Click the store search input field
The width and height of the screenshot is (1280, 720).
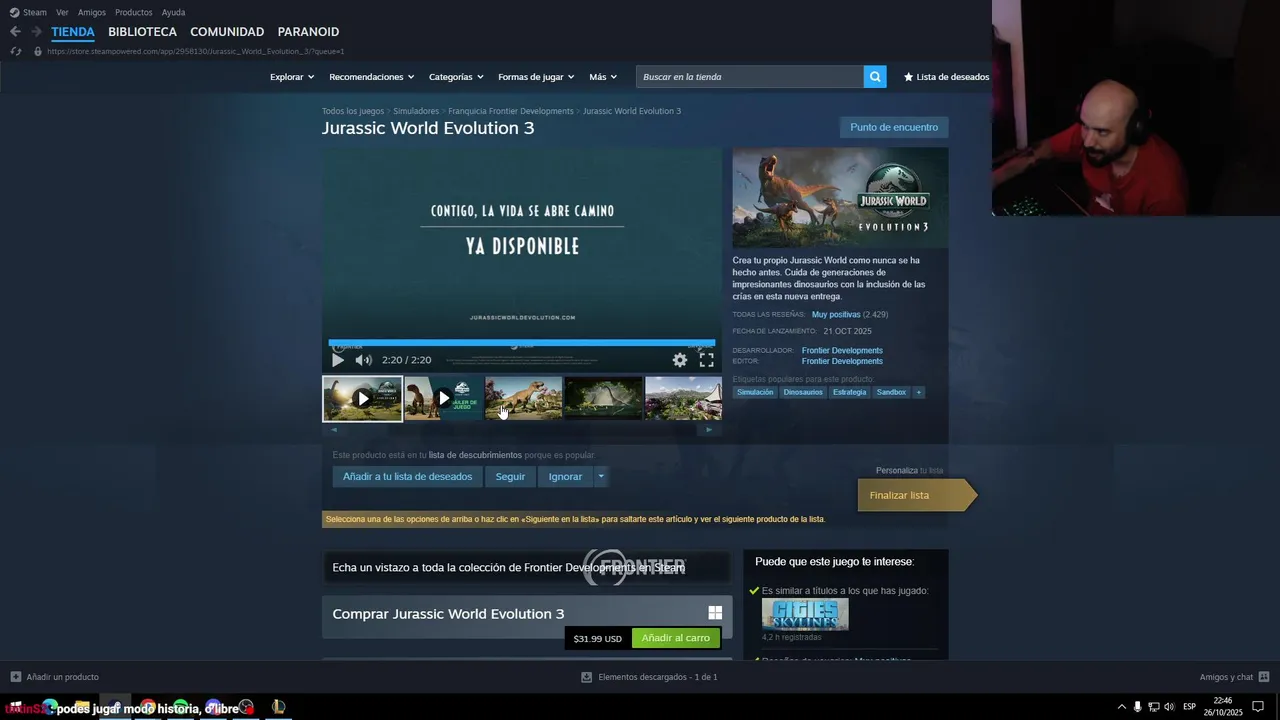click(750, 77)
